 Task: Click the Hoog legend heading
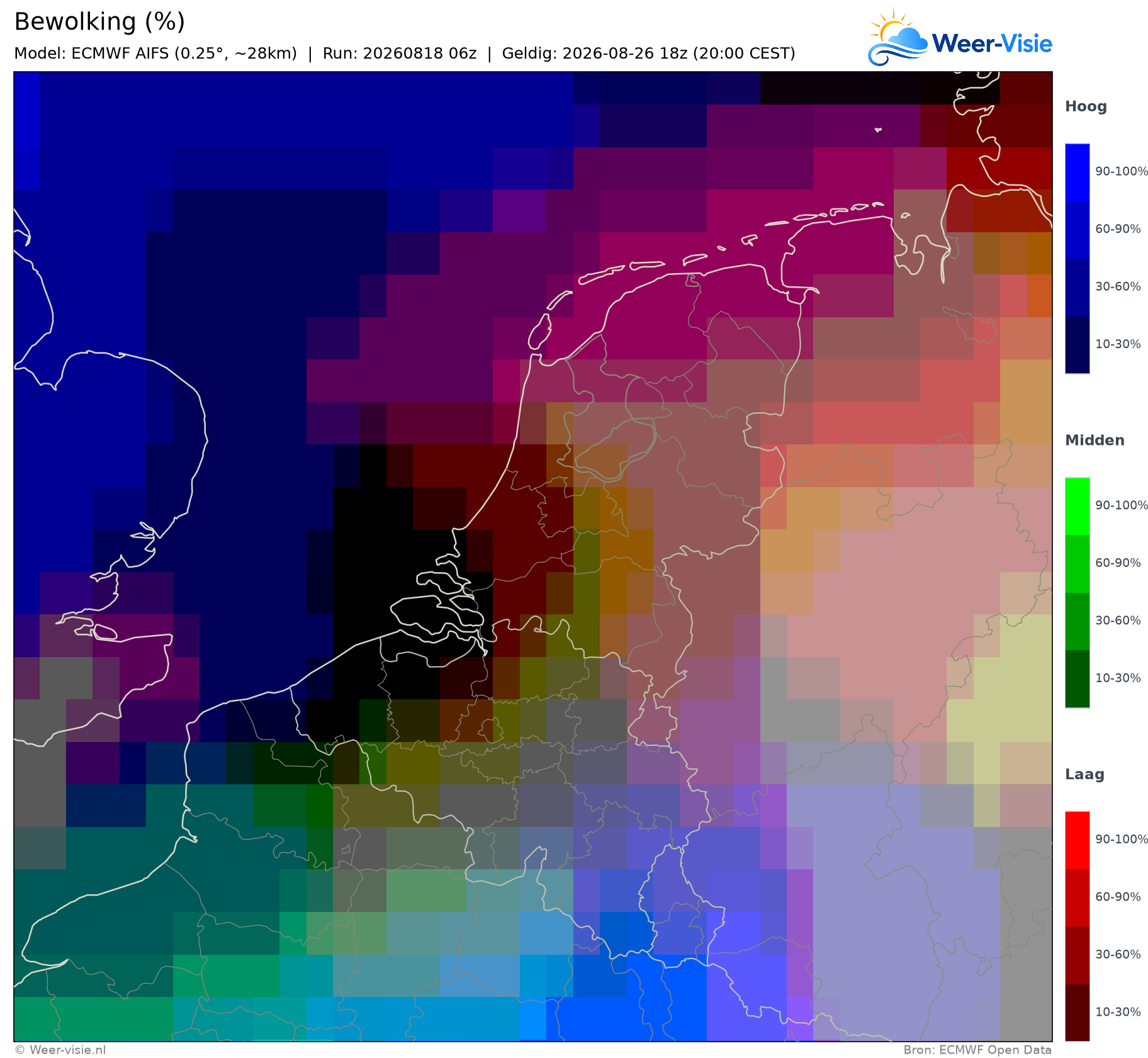point(1086,107)
